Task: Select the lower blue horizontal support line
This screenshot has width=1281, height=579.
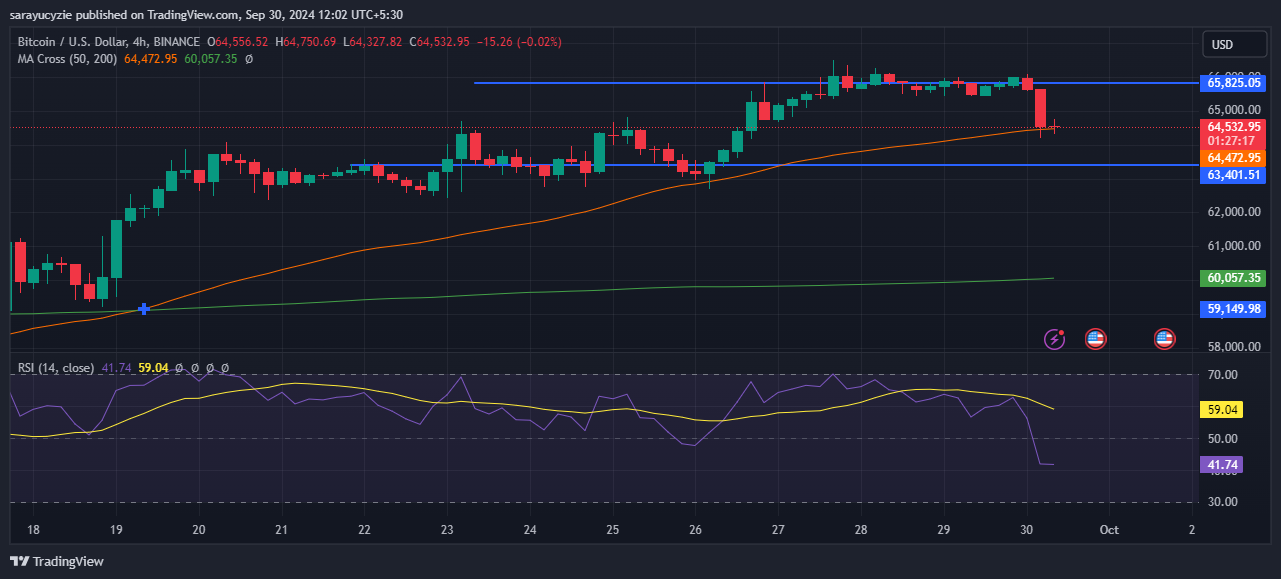Action: coord(774,165)
